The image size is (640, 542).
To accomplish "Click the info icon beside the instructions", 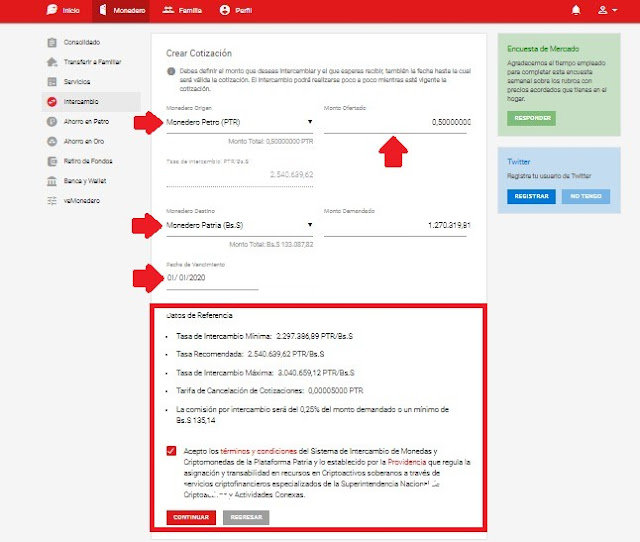I will tap(171, 71).
